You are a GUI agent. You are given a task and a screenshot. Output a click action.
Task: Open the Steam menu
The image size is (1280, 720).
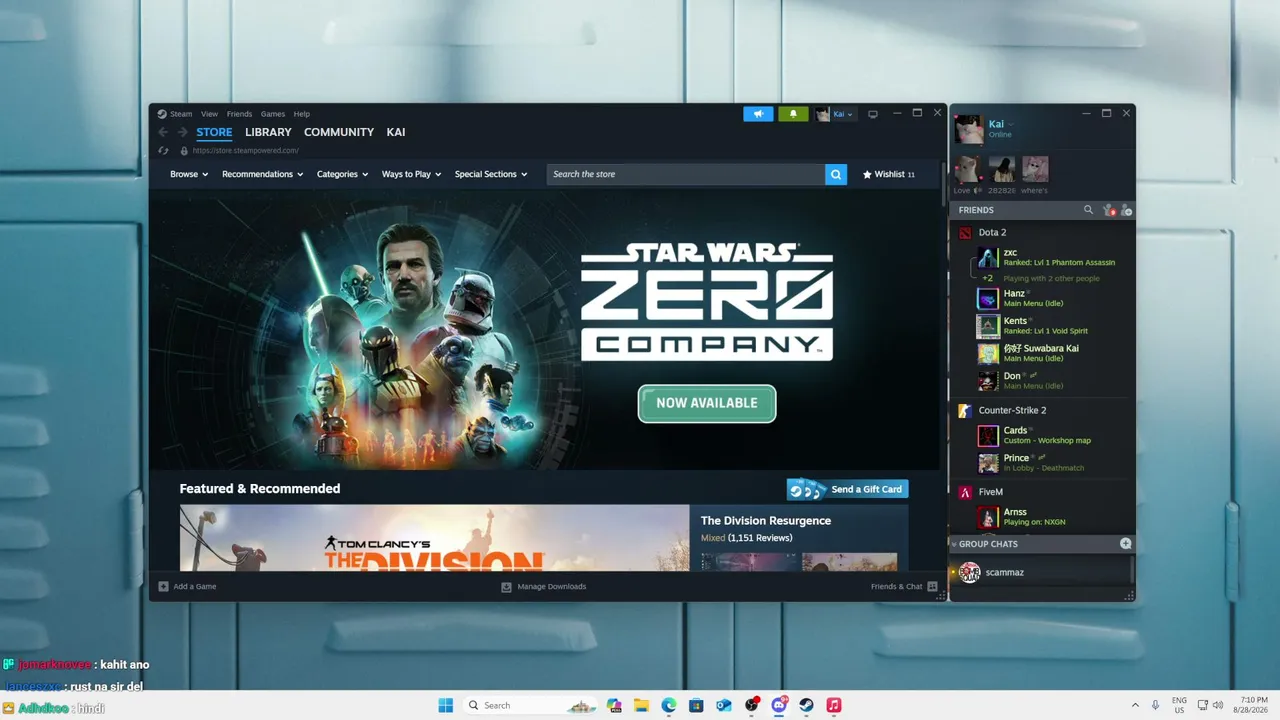pyautogui.click(x=180, y=114)
